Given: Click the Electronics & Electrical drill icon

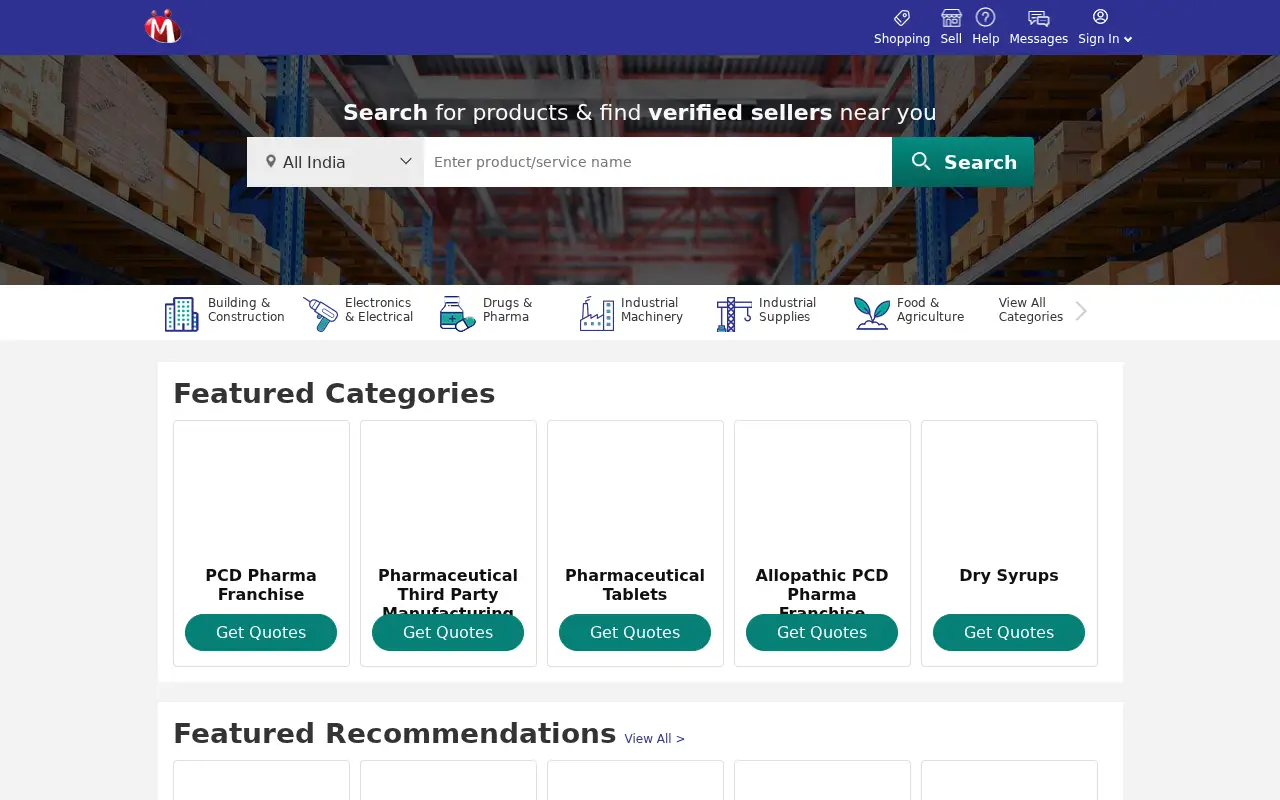Looking at the screenshot, I should tap(320, 313).
